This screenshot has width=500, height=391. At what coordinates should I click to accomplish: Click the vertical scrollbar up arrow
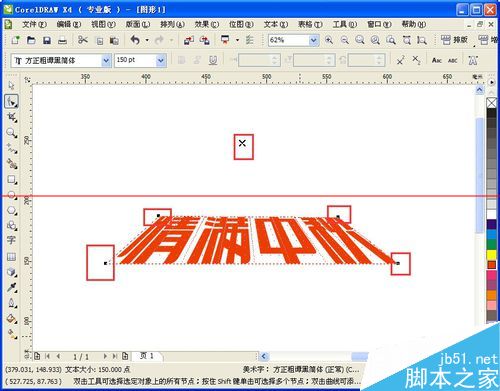pyautogui.click(x=479, y=89)
